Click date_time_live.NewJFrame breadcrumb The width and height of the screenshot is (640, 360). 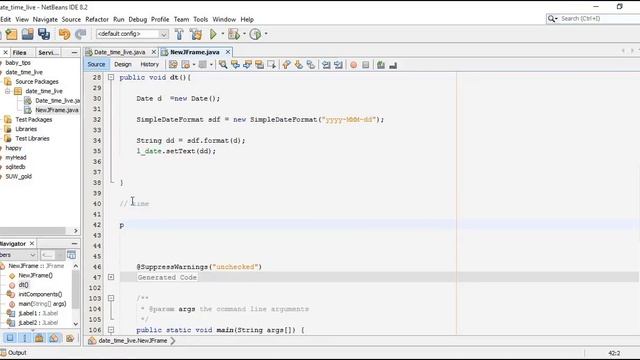pos(133,340)
